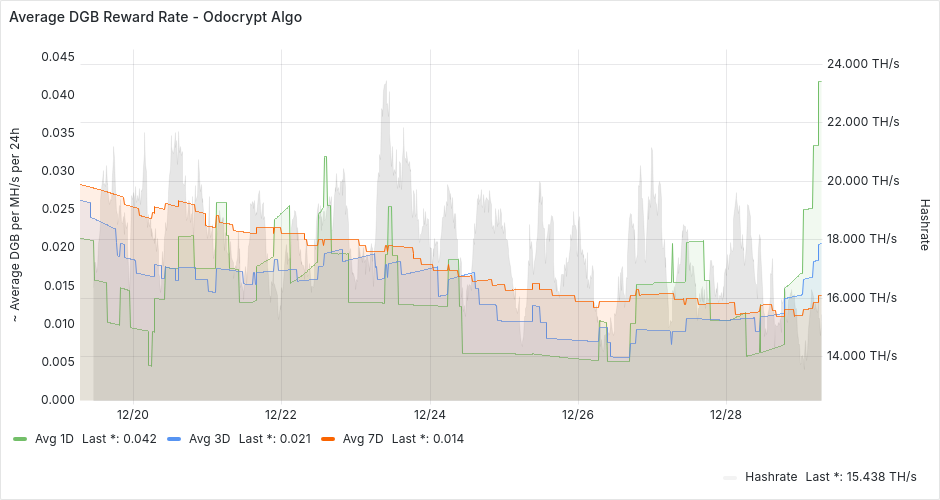Click the orange Avg 7D color swatch
Screen dimensions: 940x500
click(x=328, y=439)
